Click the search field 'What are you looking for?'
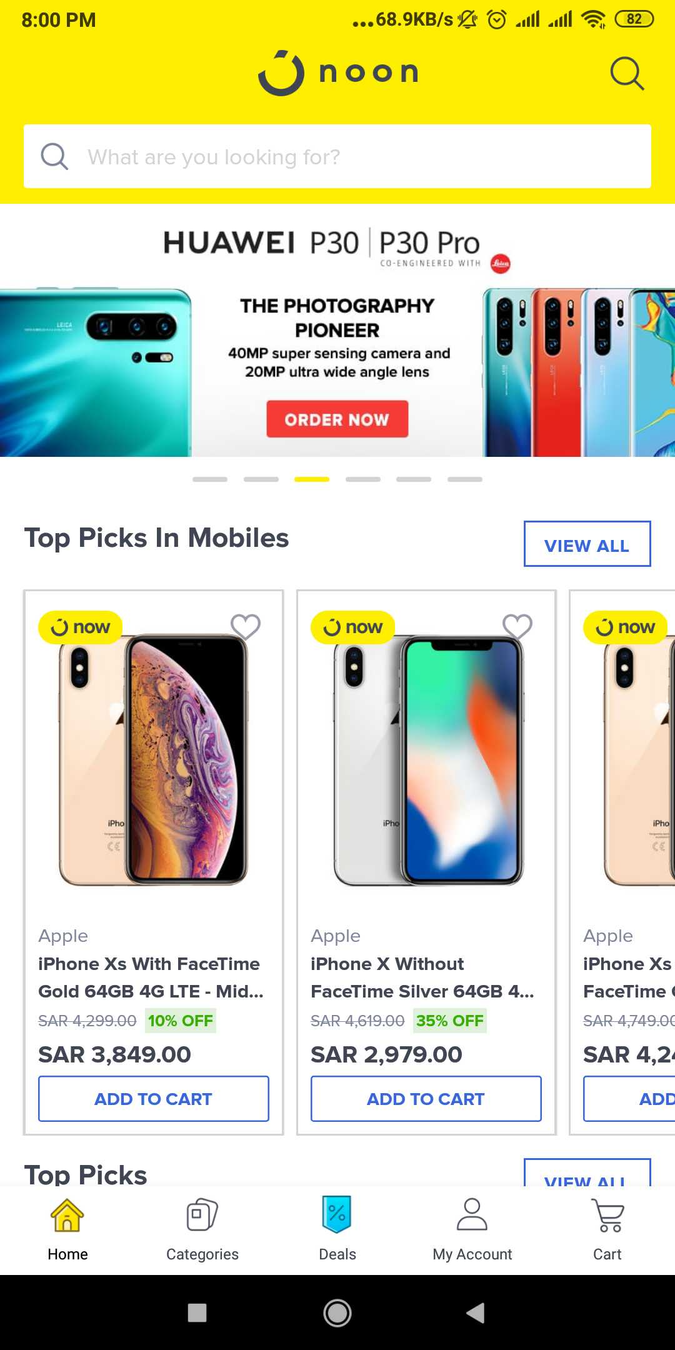675x1350 pixels. coord(337,156)
